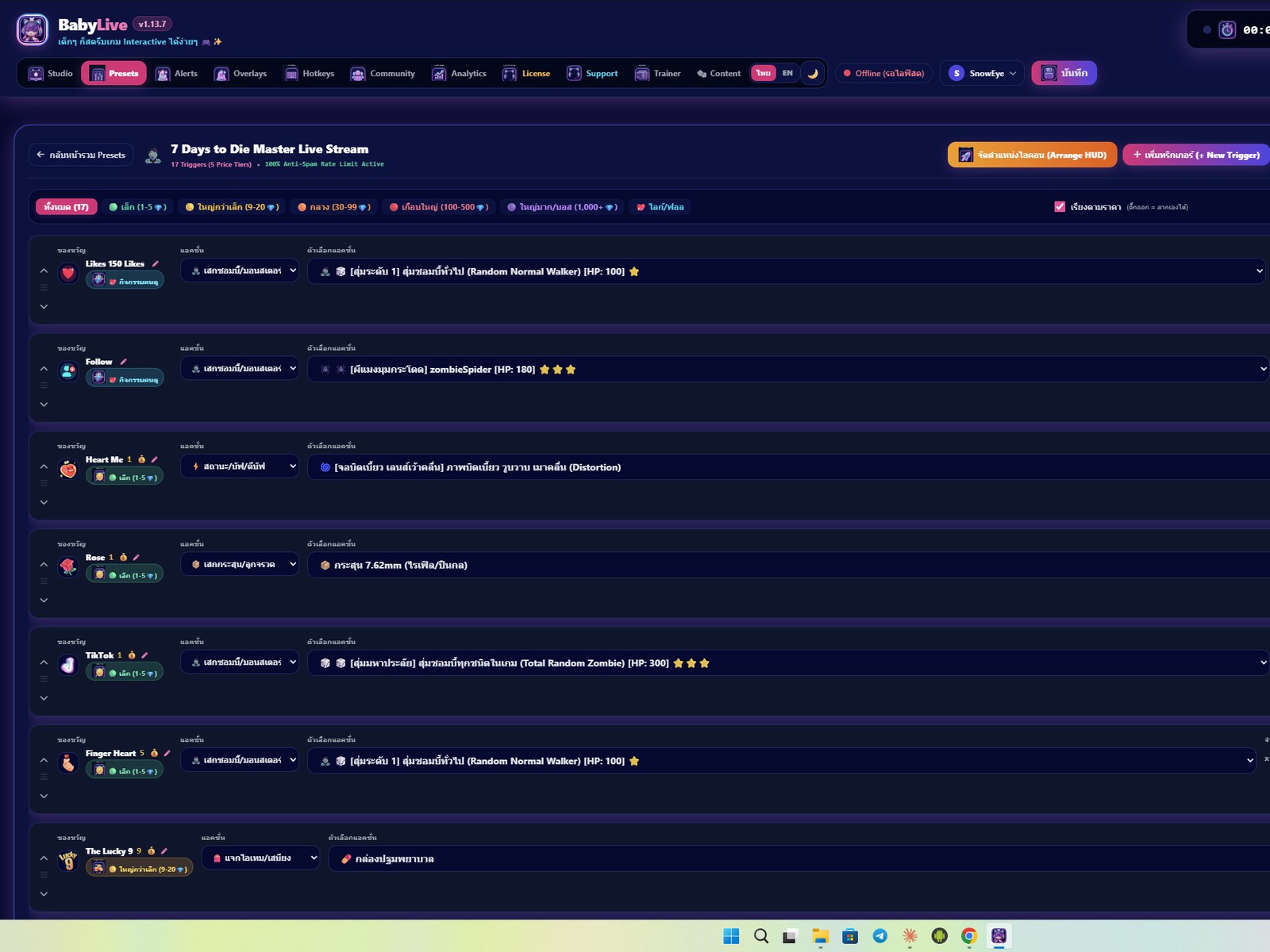Open action dropdown for Likes 150 Likes
Screen dimensions: 1270x952
pyautogui.click(x=240, y=271)
